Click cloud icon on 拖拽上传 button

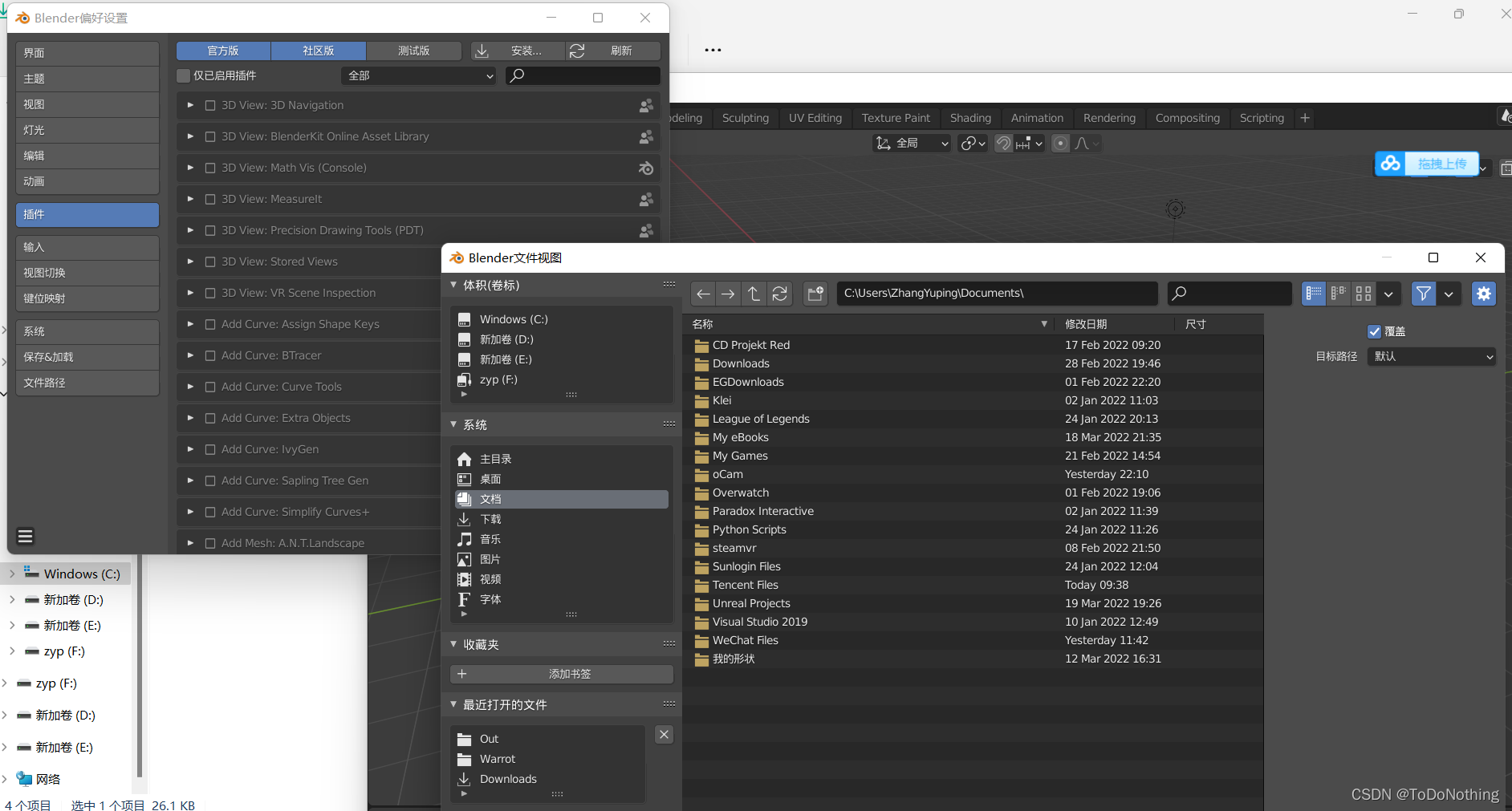(x=1391, y=164)
